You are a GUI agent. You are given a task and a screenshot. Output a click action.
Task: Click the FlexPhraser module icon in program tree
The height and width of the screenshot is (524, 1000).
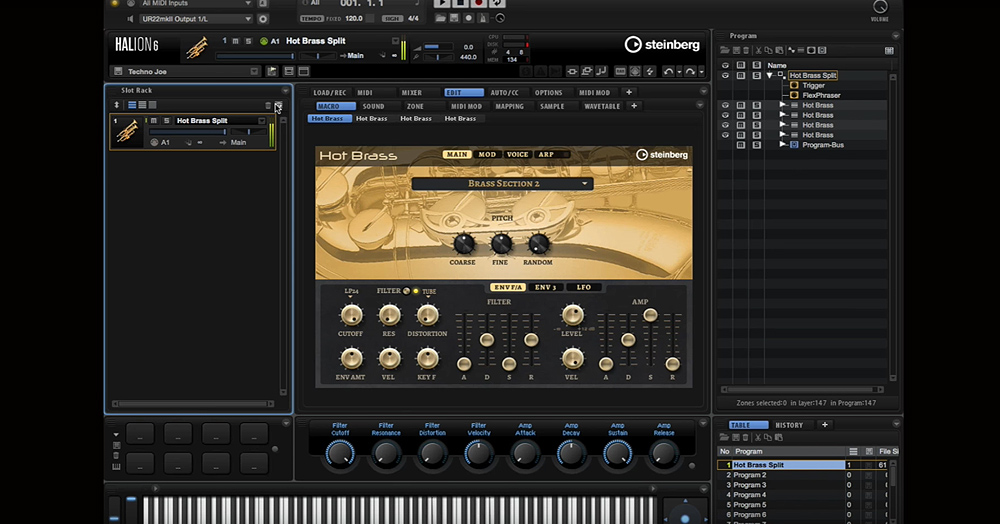point(794,95)
